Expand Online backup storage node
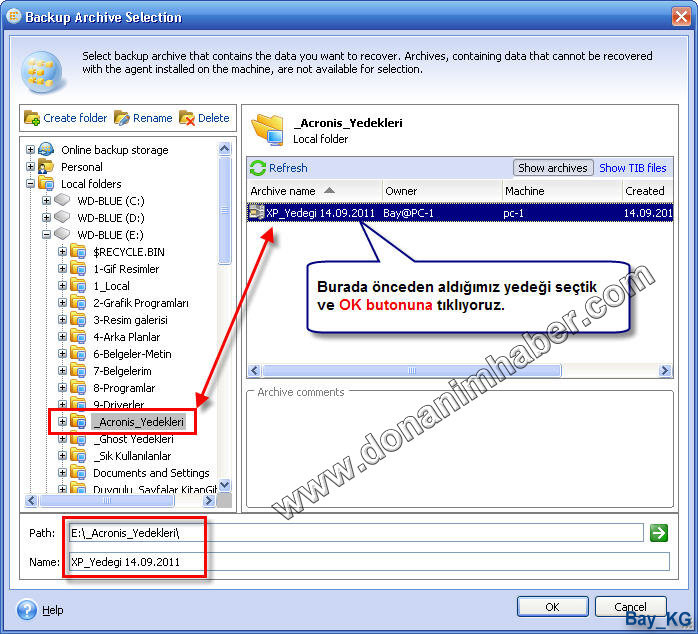Screen dimensions: 698x634 (x=30, y=150)
